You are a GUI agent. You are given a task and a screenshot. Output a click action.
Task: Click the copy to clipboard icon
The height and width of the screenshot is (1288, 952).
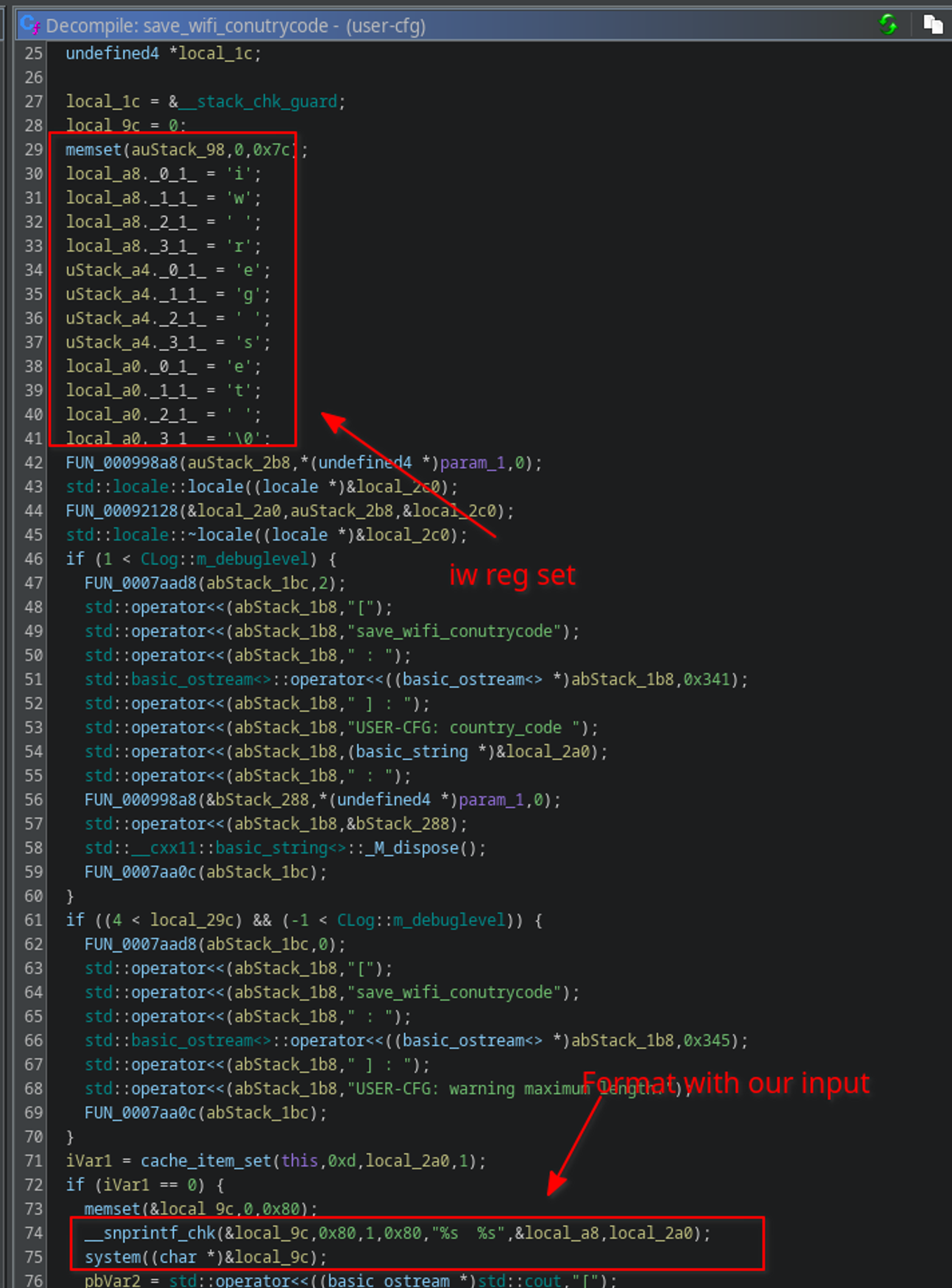(932, 25)
